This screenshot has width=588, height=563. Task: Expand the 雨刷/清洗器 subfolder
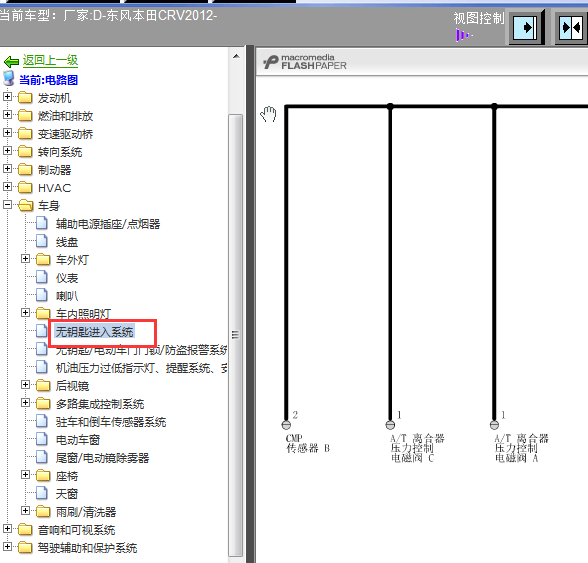click(x=25, y=511)
